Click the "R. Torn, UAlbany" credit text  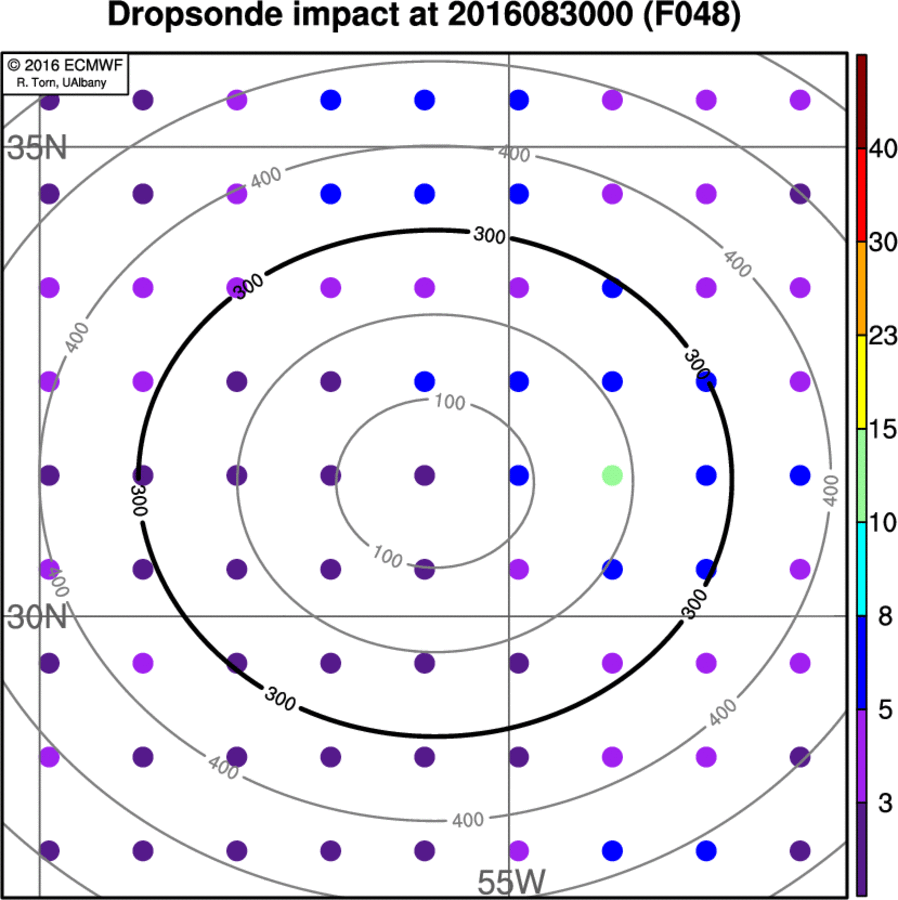coord(61,83)
